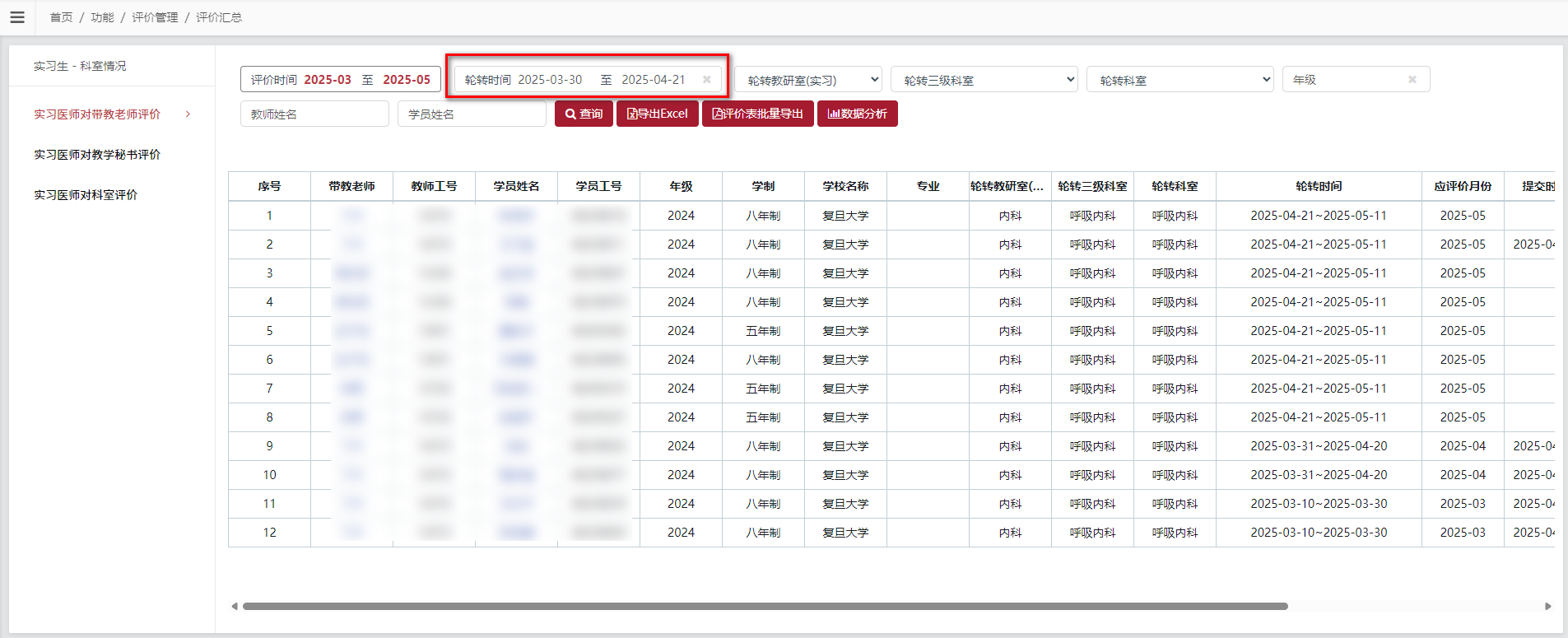Click the 轮转科室 column header in the table
The height and width of the screenshot is (638, 1568).
1175,186
